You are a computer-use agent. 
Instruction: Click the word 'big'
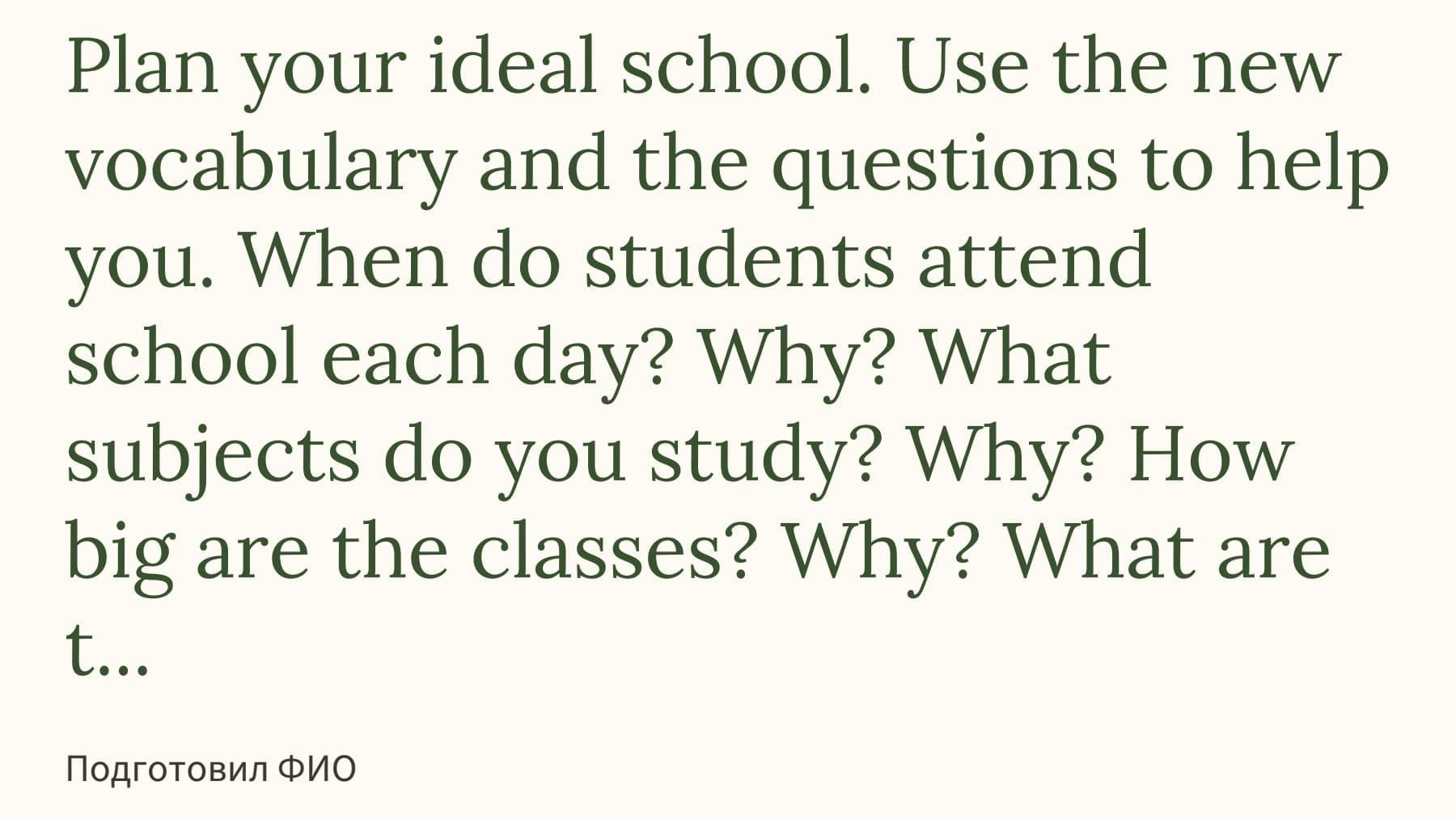tap(120, 551)
